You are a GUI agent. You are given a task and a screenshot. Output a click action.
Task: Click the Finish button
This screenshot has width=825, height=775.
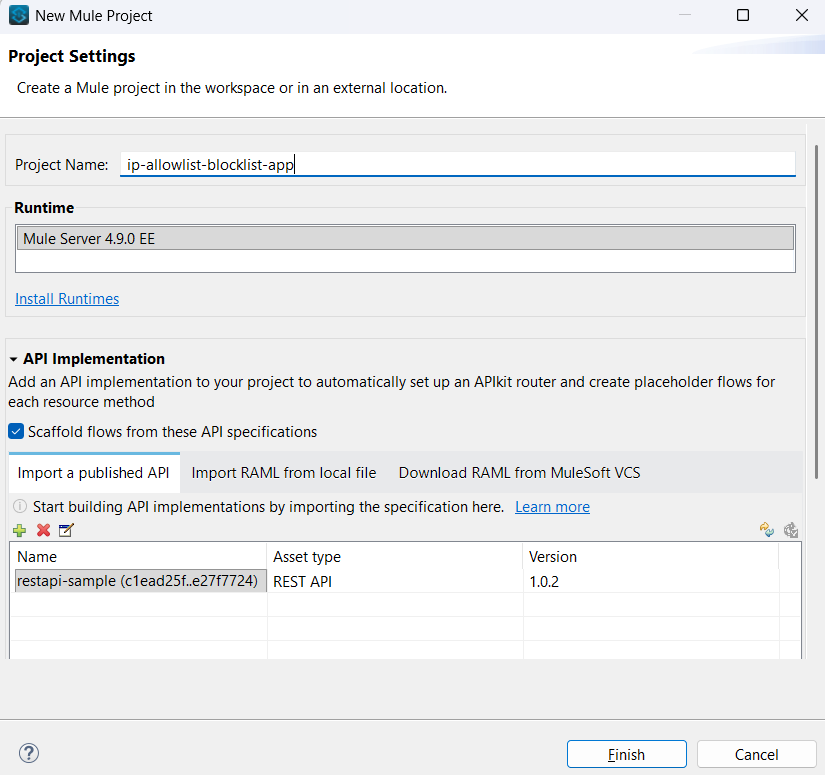coord(626,754)
